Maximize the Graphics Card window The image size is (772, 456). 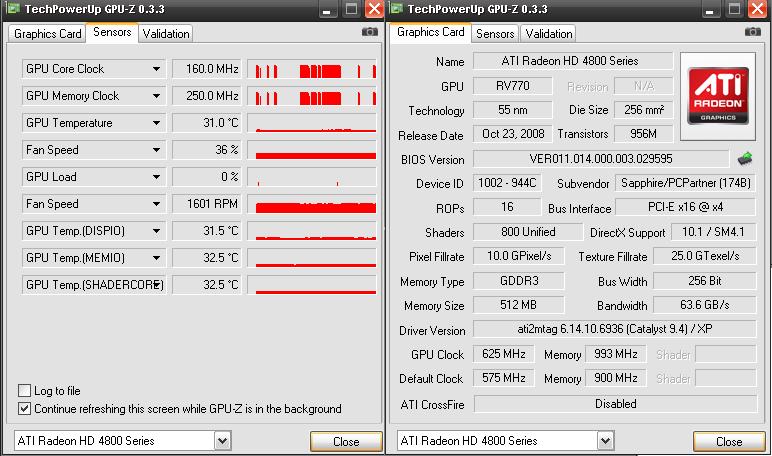(734, 9)
